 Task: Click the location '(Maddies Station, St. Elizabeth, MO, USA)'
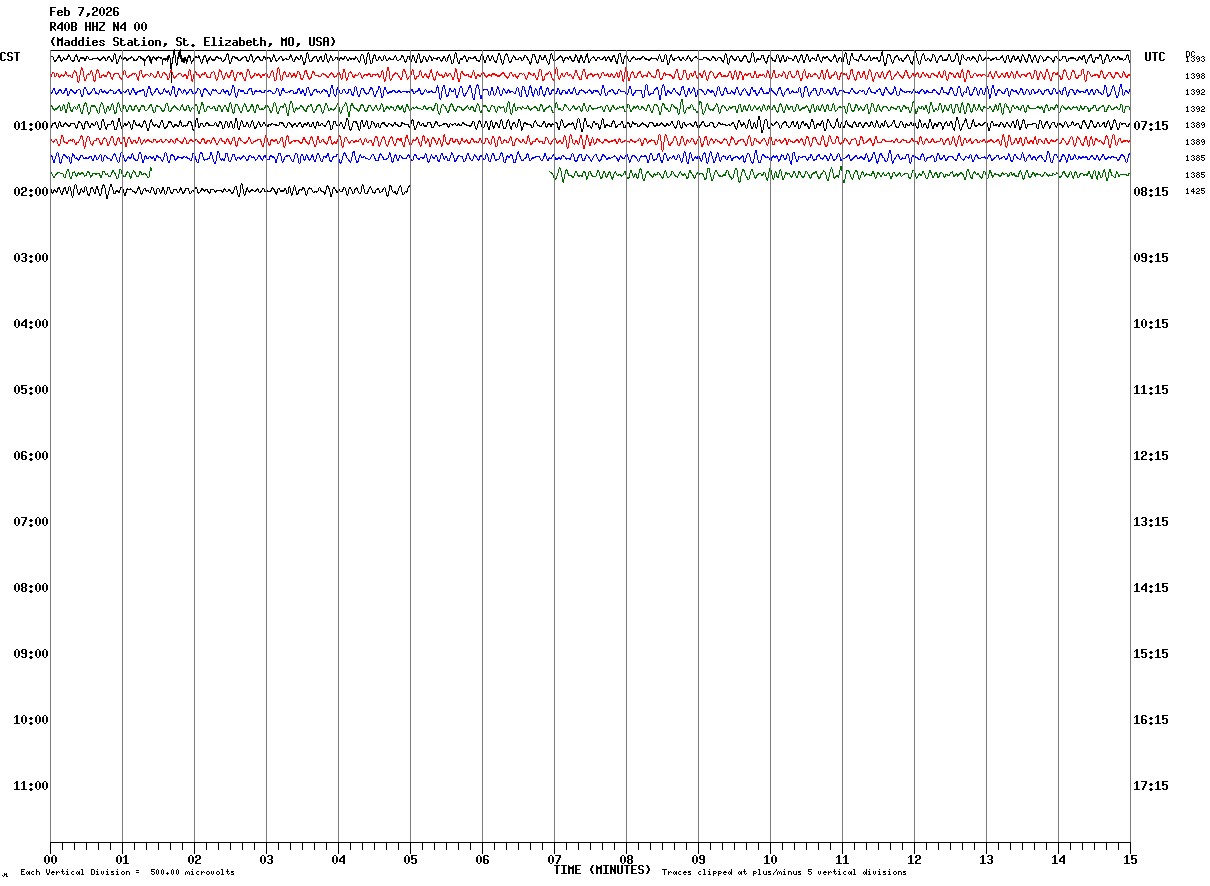(193, 42)
